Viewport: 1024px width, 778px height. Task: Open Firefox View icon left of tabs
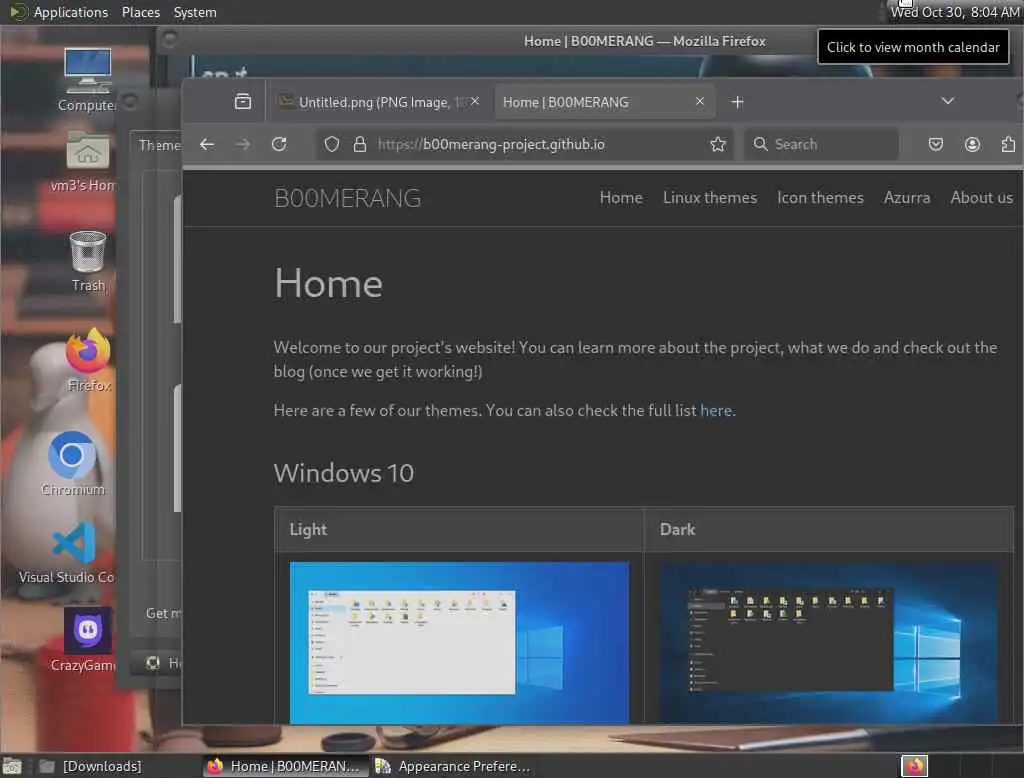[x=243, y=101]
